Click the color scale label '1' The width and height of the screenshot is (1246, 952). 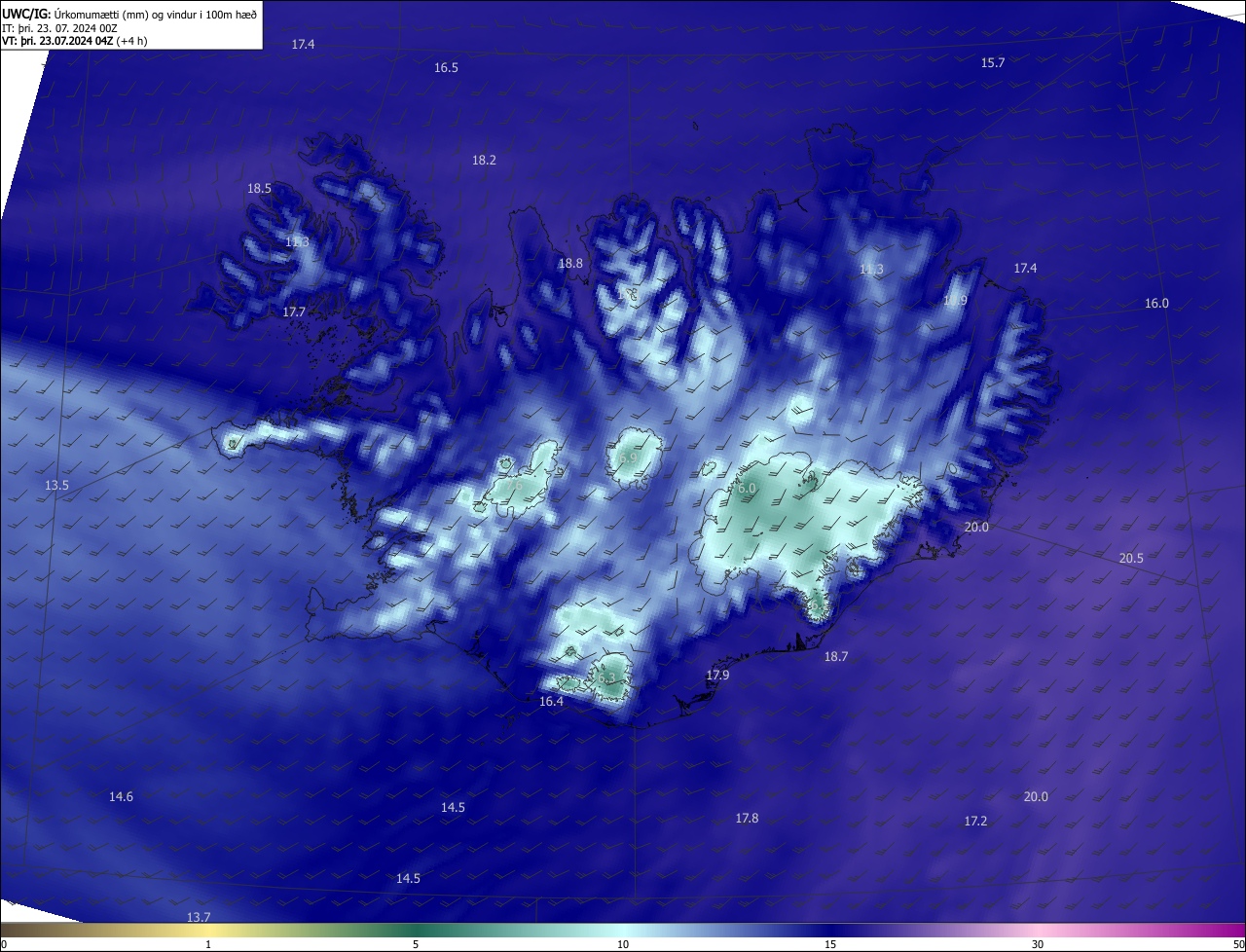[x=208, y=945]
